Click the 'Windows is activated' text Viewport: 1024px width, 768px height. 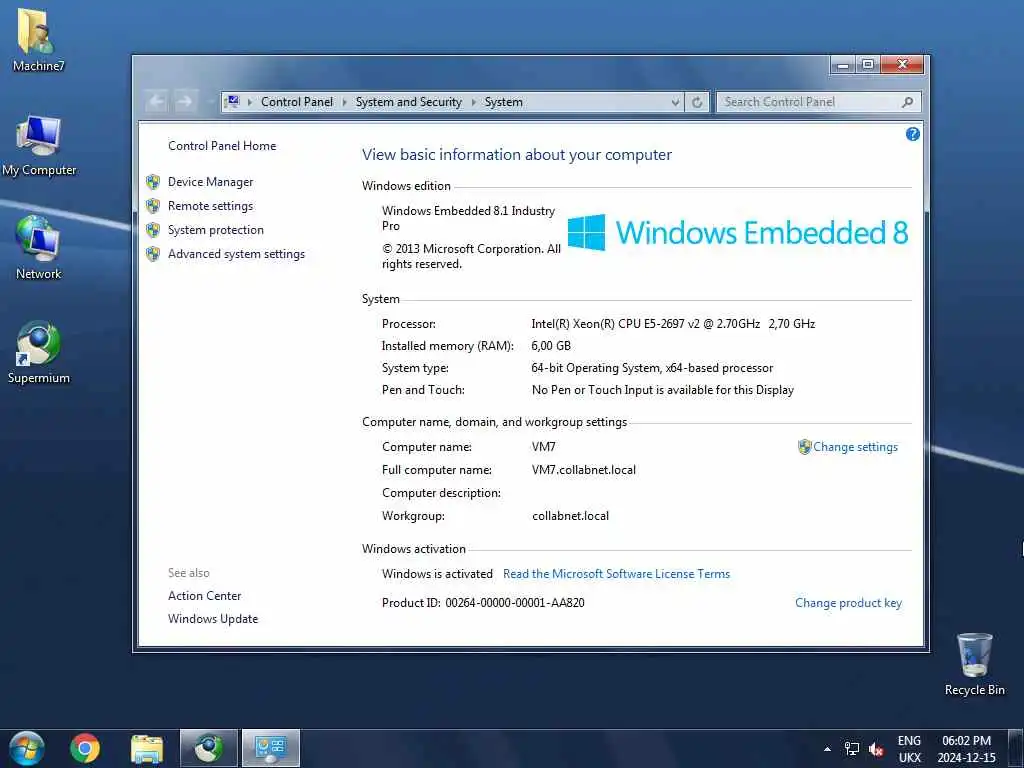tap(437, 573)
